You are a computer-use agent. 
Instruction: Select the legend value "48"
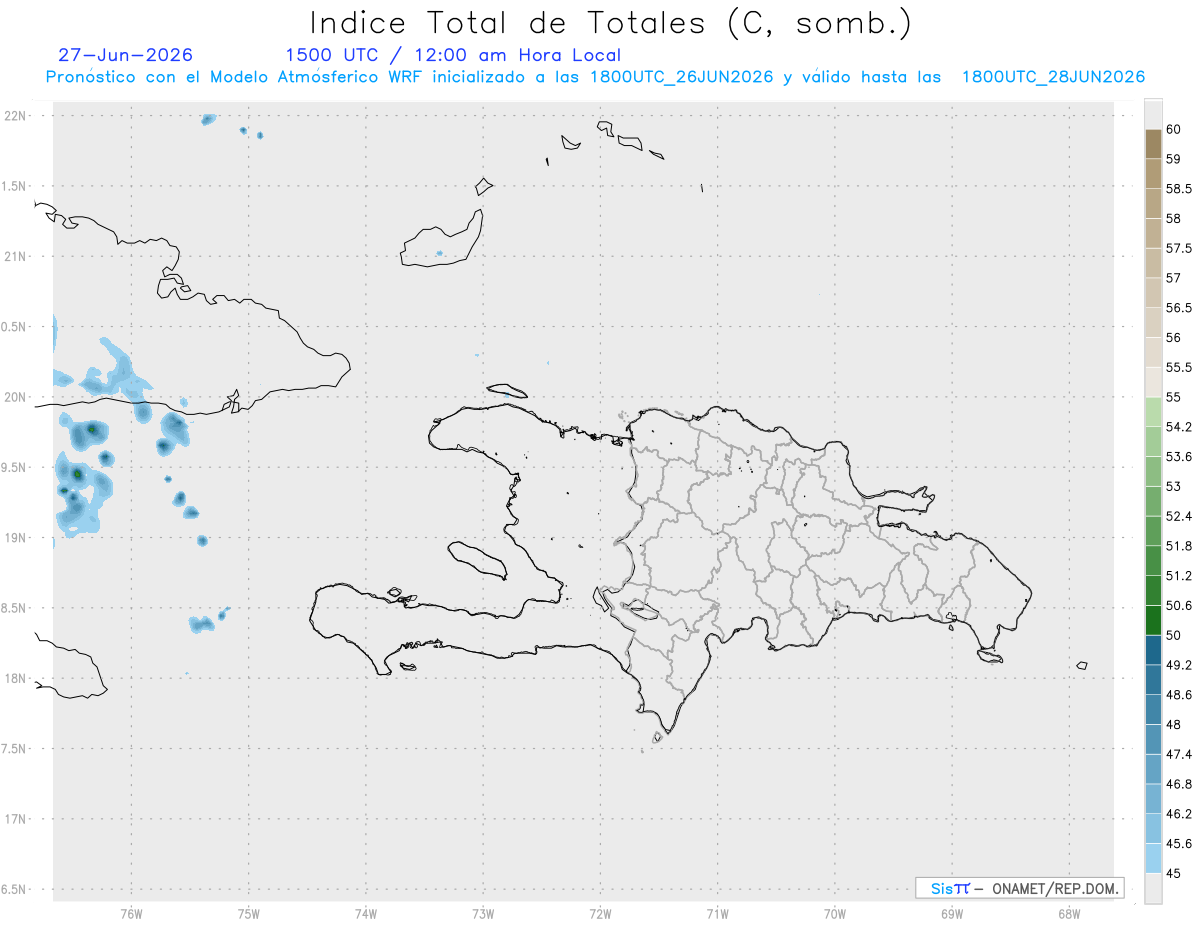click(x=1174, y=724)
